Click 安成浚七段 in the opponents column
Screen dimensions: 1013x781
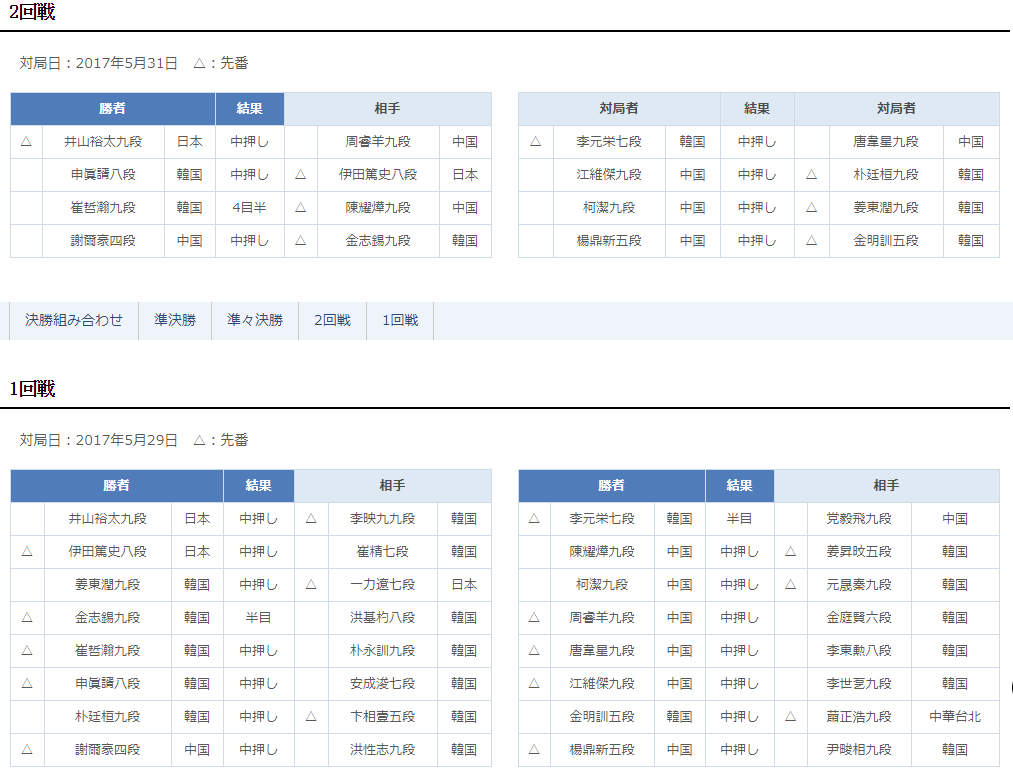pyautogui.click(x=382, y=683)
